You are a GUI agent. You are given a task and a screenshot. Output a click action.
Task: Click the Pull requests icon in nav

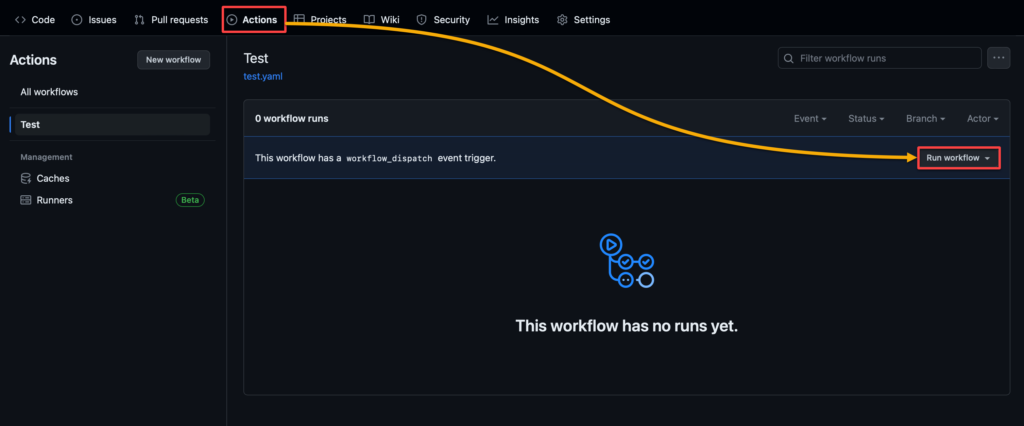pos(139,20)
